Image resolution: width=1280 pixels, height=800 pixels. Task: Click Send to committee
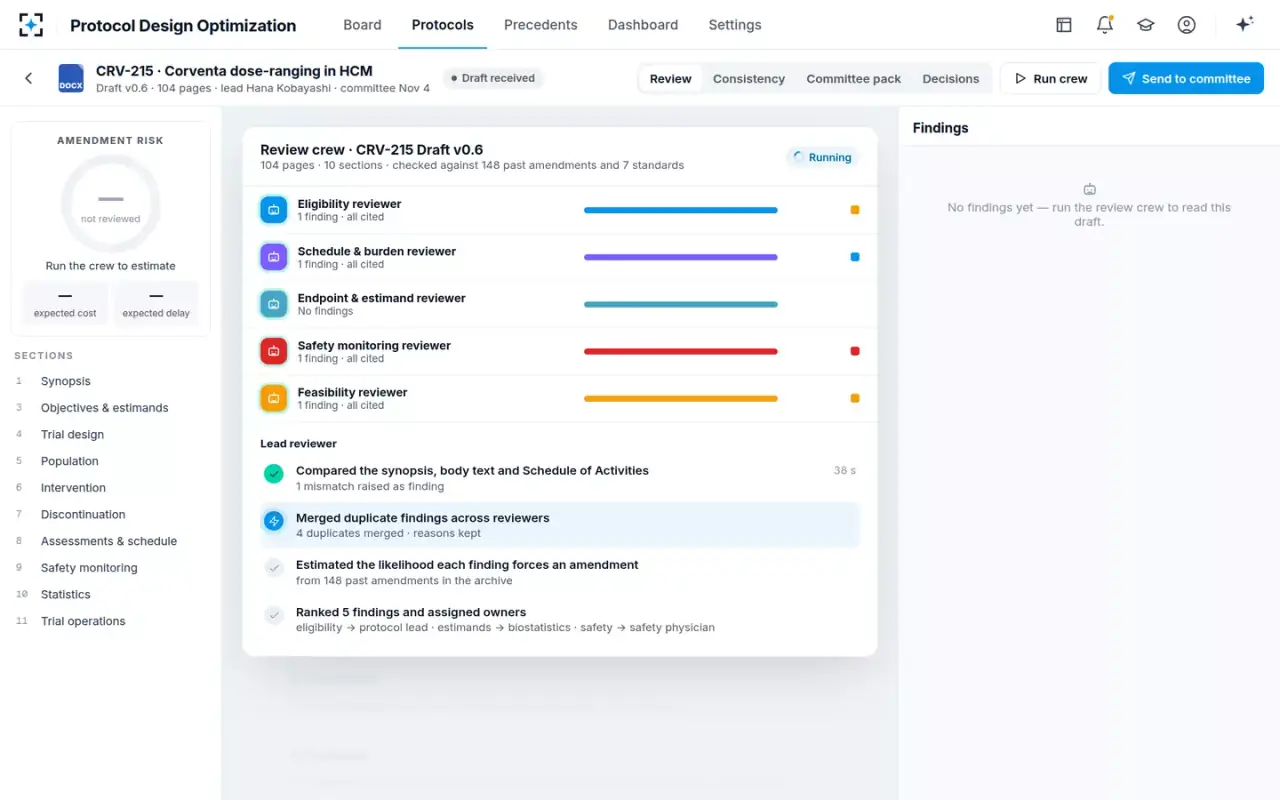point(1186,79)
